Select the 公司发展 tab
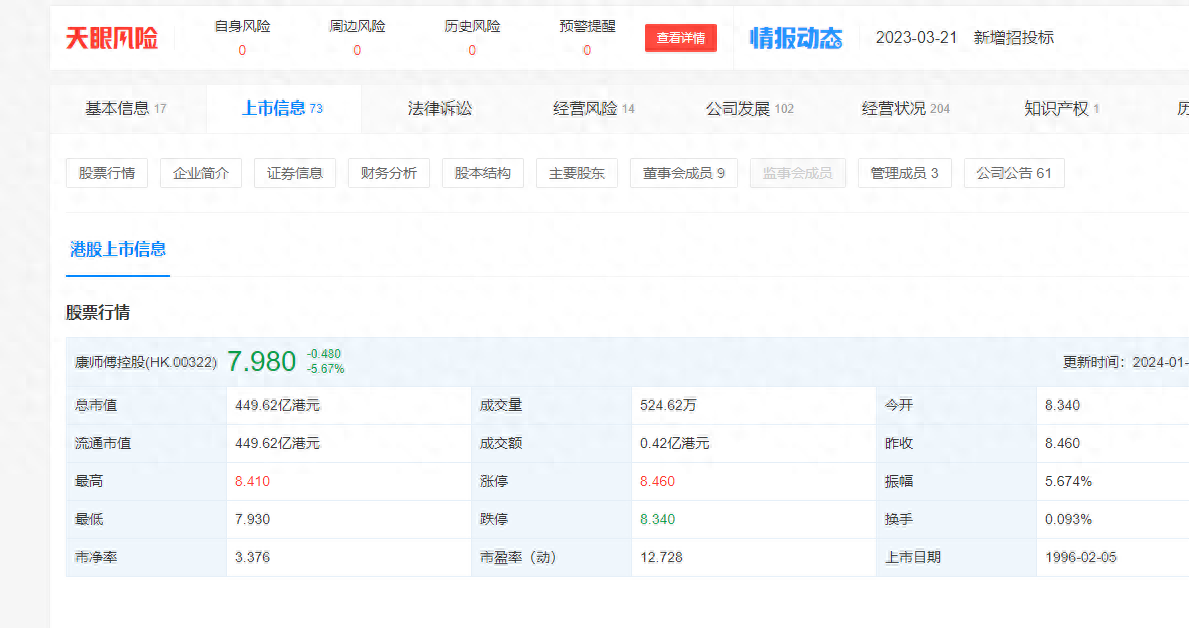Image resolution: width=1189 pixels, height=628 pixels. click(748, 109)
